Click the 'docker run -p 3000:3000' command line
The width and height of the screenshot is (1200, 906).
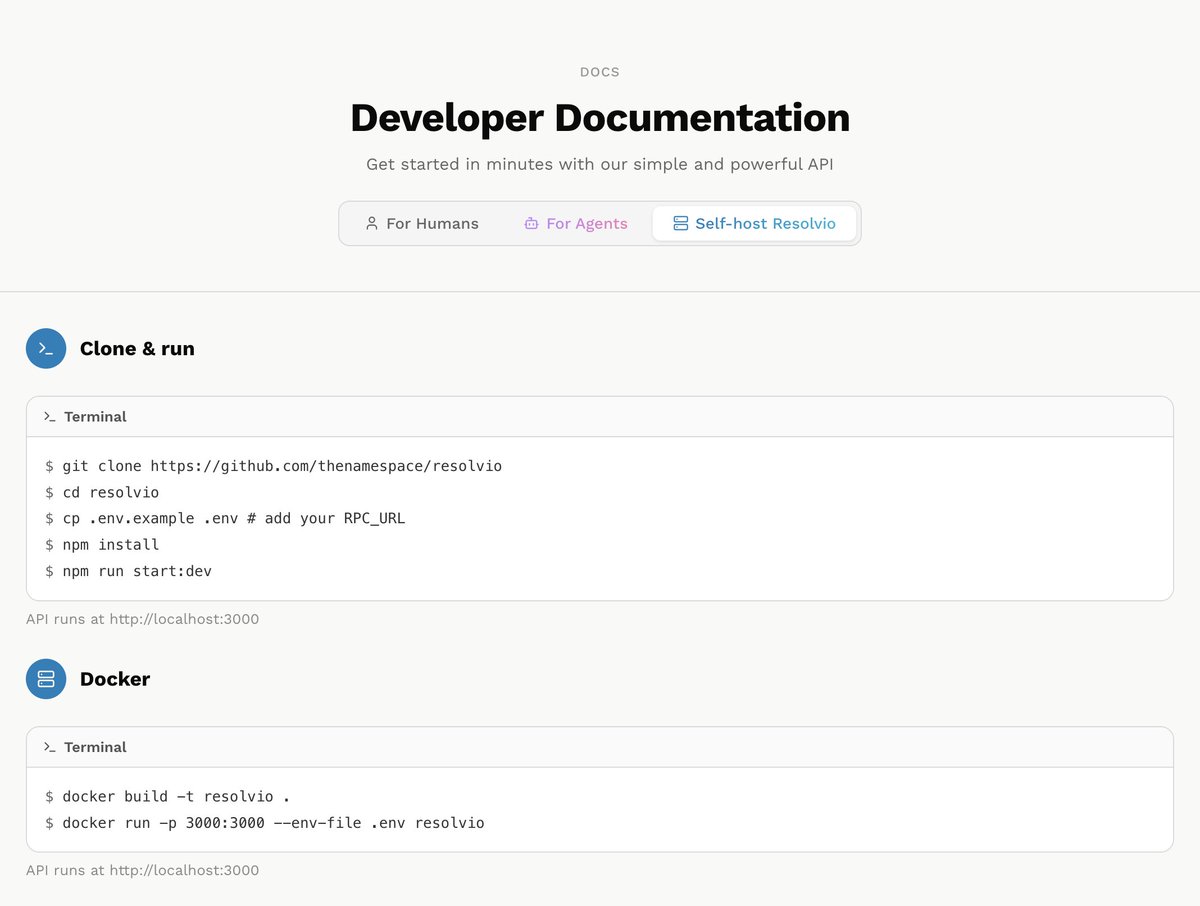(x=264, y=823)
